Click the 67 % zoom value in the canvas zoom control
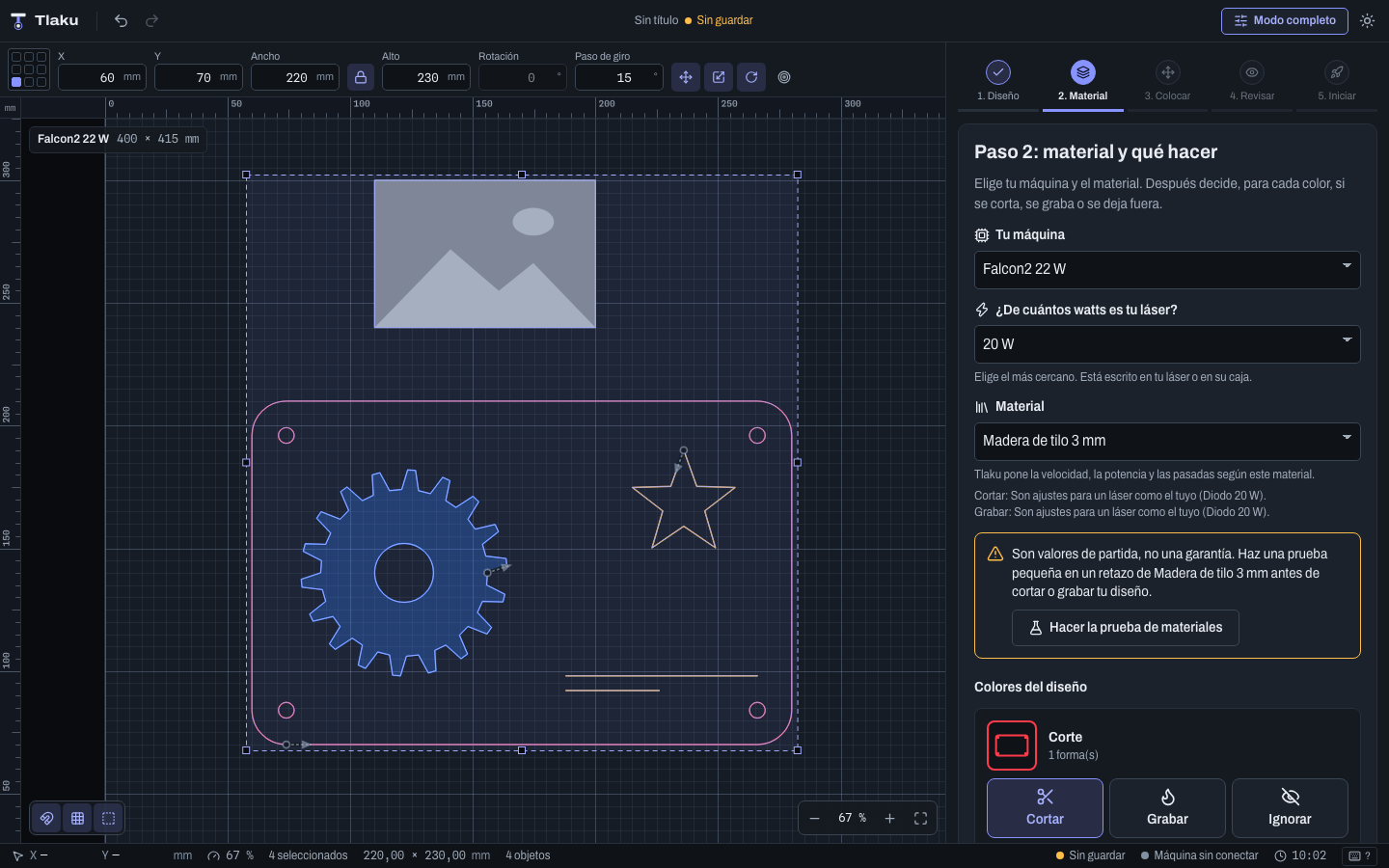This screenshot has height=868, width=1389. pos(853,818)
